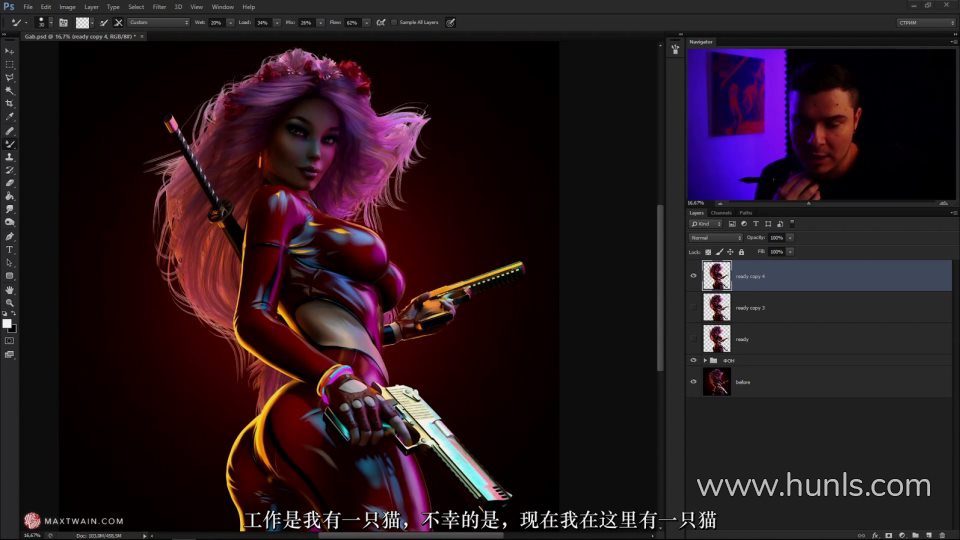Hide the ФОН group
The width and height of the screenshot is (960, 540).
pyautogui.click(x=693, y=361)
